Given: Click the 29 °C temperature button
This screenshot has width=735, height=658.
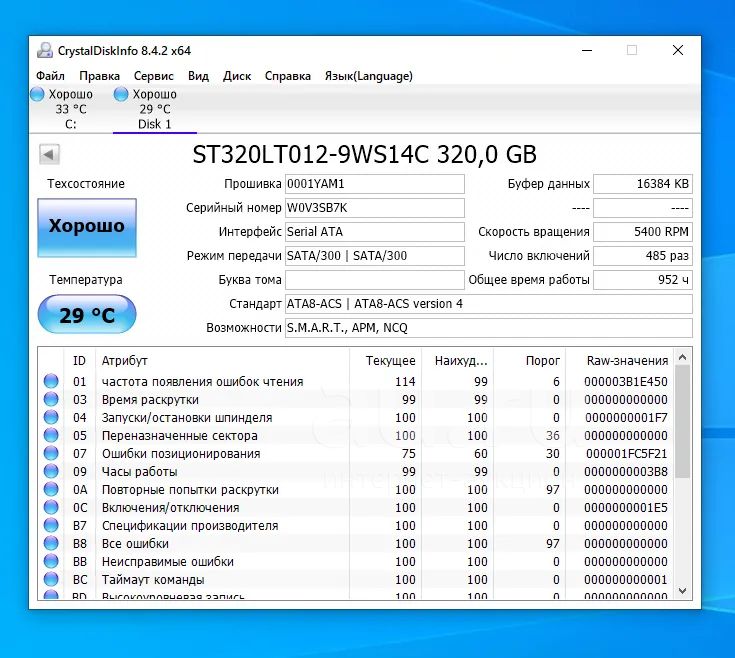Looking at the screenshot, I should [x=87, y=314].
